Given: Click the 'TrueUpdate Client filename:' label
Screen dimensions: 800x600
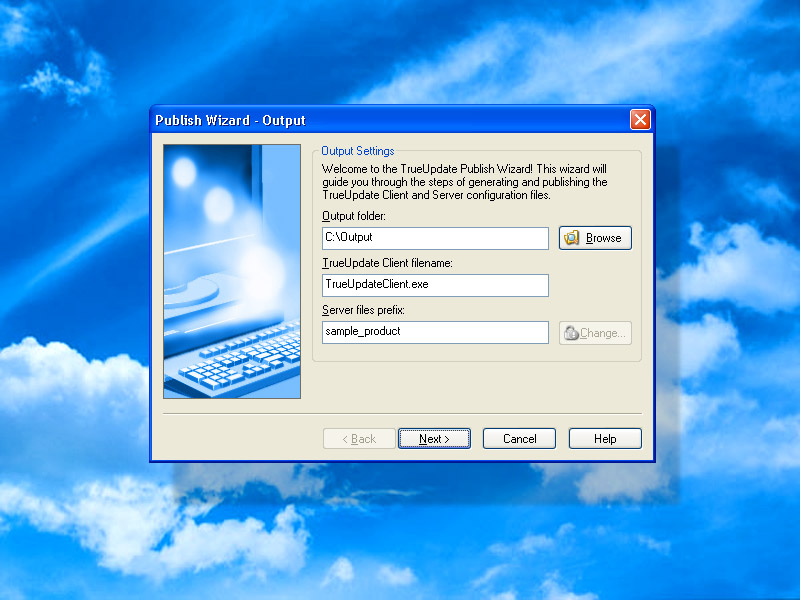Looking at the screenshot, I should pyautogui.click(x=387, y=263).
